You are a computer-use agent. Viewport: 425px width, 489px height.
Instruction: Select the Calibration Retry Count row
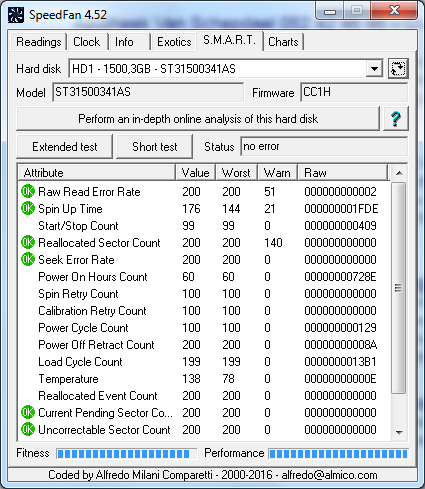[x=204, y=311]
